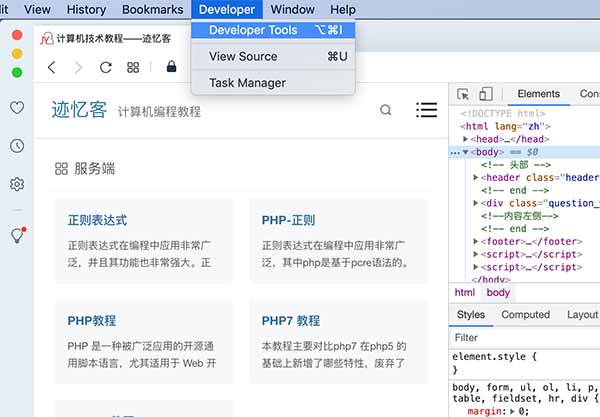
Task: Open the Bookmarks menu
Action: click(x=153, y=9)
